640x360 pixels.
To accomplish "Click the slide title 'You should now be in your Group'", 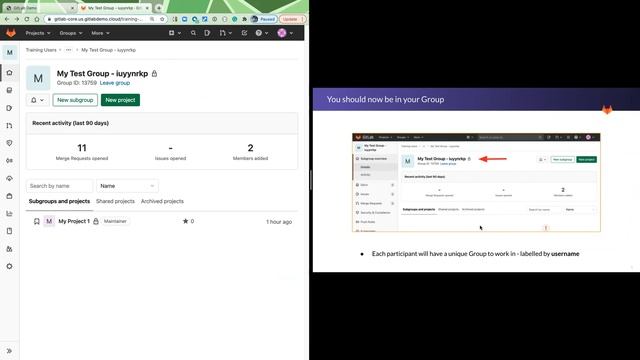I will click(x=385, y=99).
